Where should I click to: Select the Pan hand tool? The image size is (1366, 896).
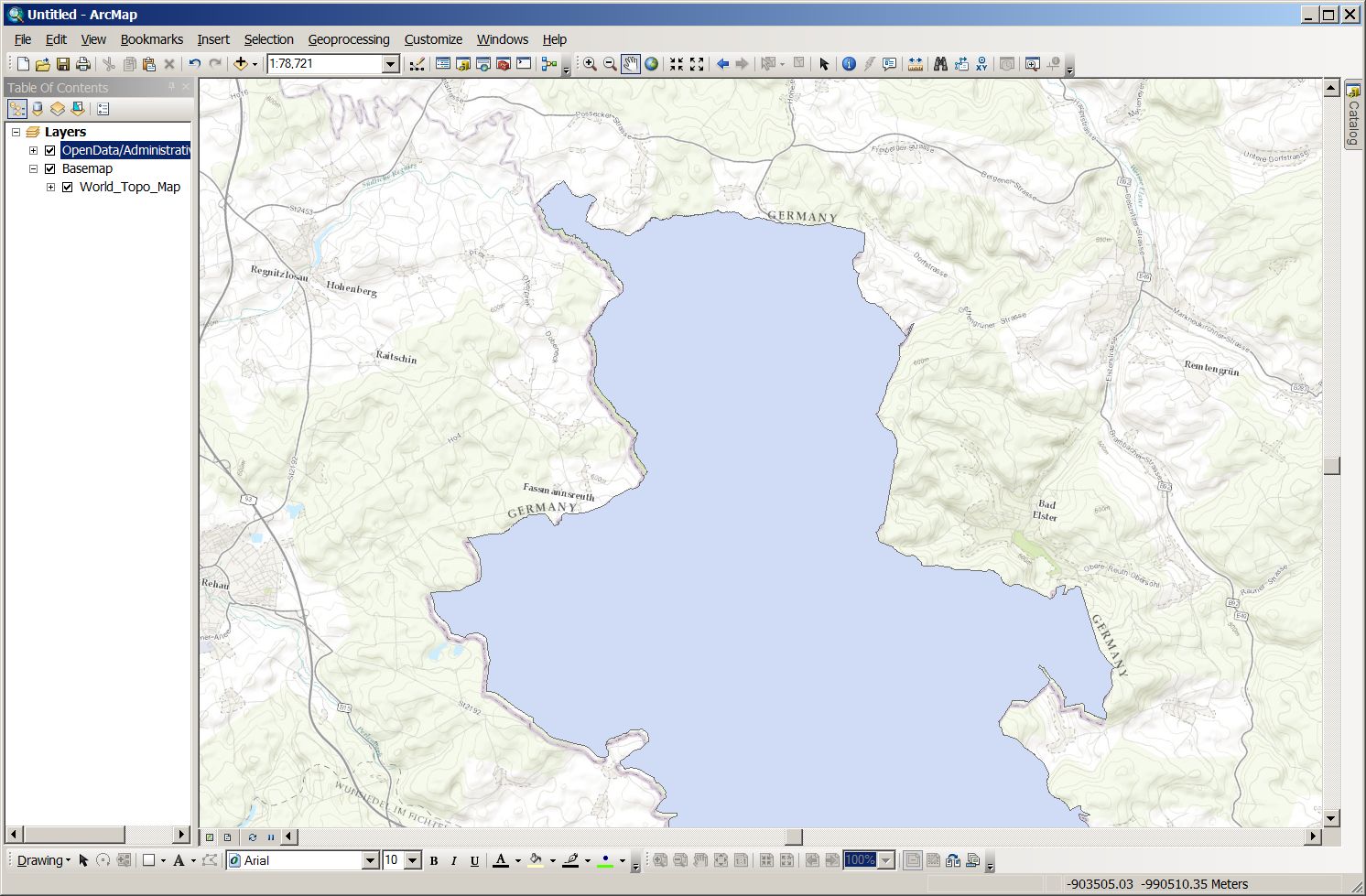click(630, 64)
